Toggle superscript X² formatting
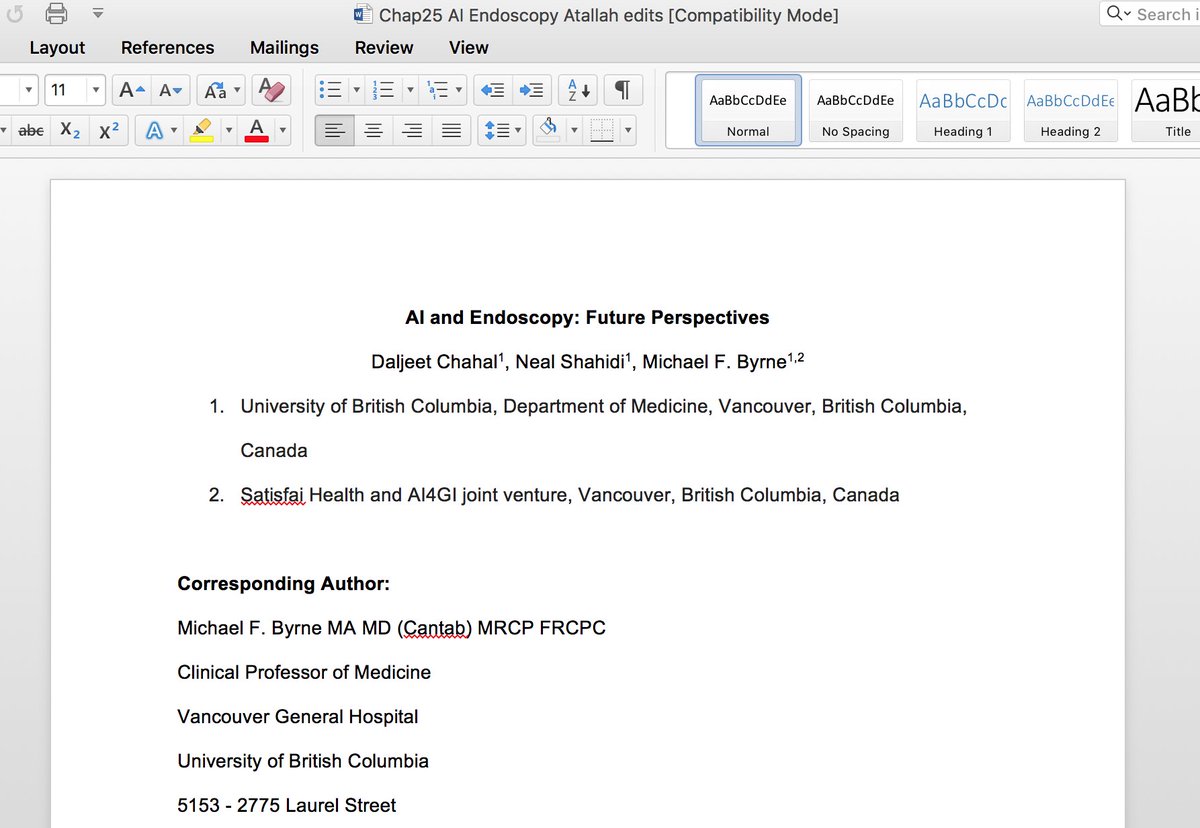The height and width of the screenshot is (828, 1200). point(109,130)
